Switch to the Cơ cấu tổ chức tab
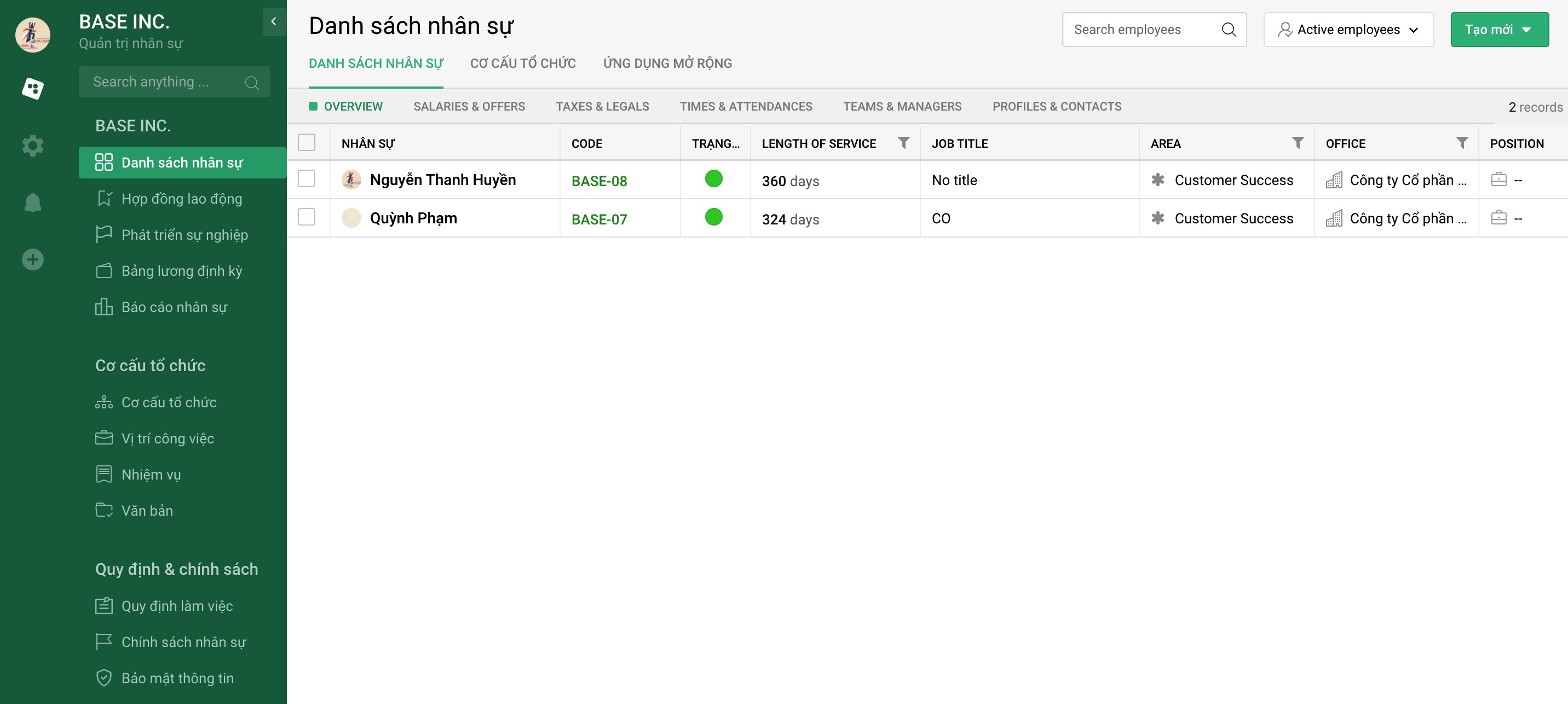 click(522, 64)
